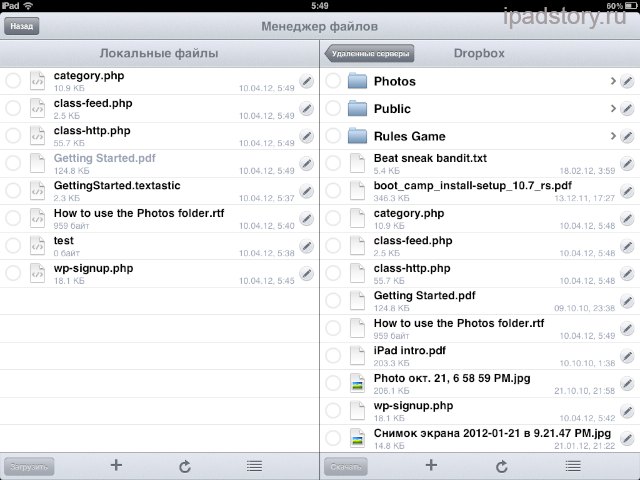Select iPad intro.pdf radio circle

pyautogui.click(x=333, y=356)
